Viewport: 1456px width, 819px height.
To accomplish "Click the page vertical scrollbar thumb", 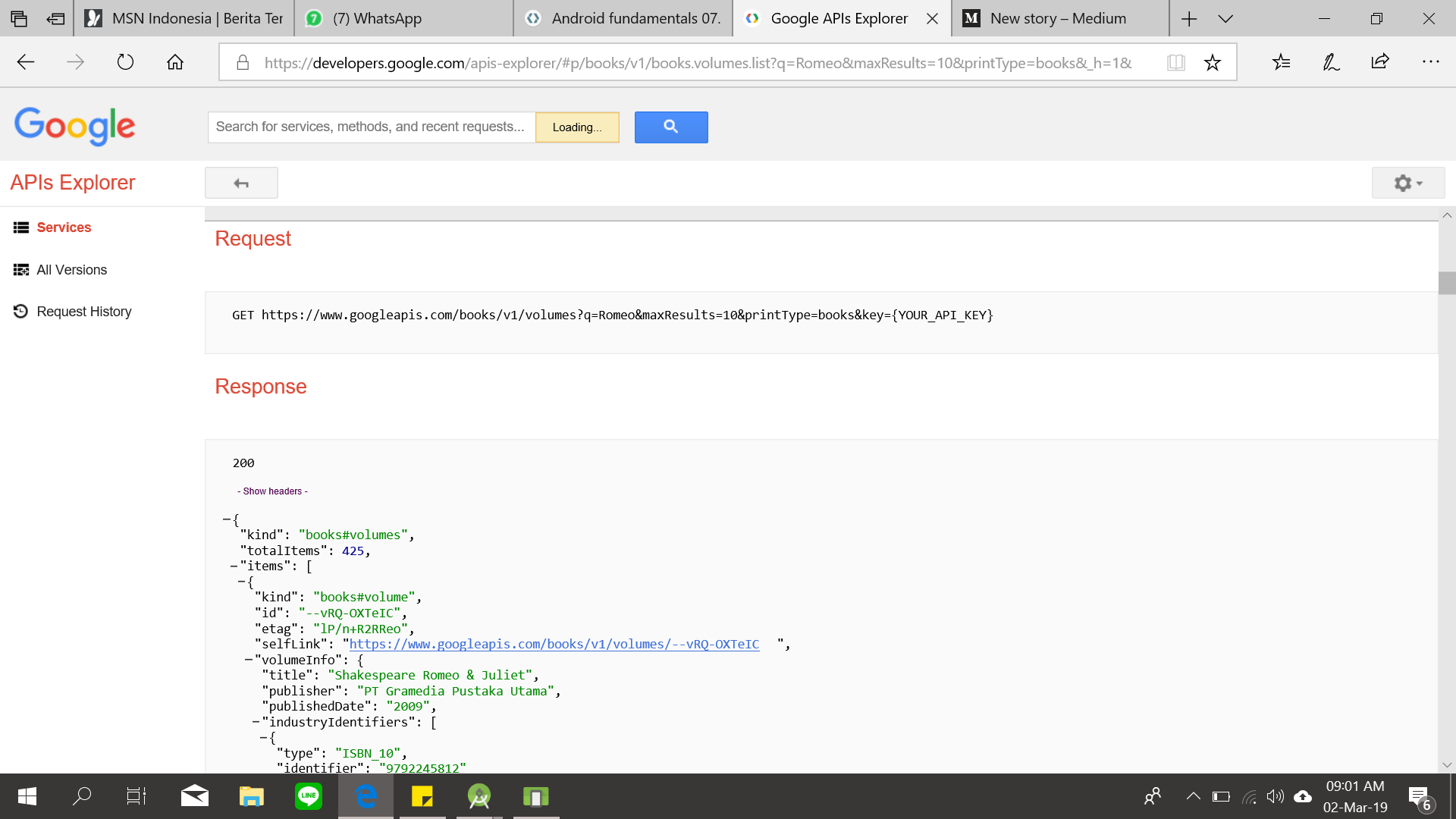I will click(1446, 282).
